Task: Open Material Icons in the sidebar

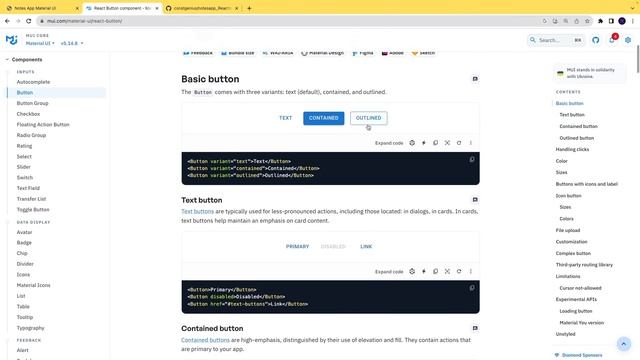Action: [x=33, y=285]
